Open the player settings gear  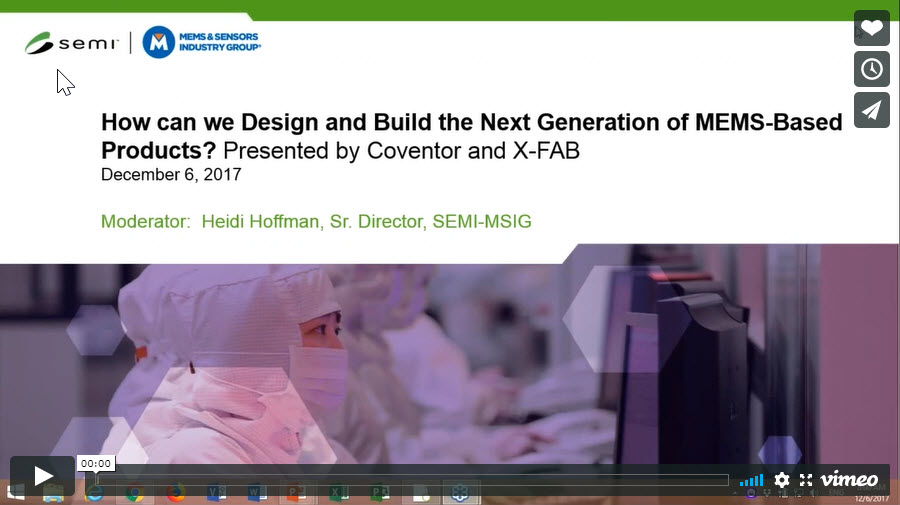pos(781,480)
